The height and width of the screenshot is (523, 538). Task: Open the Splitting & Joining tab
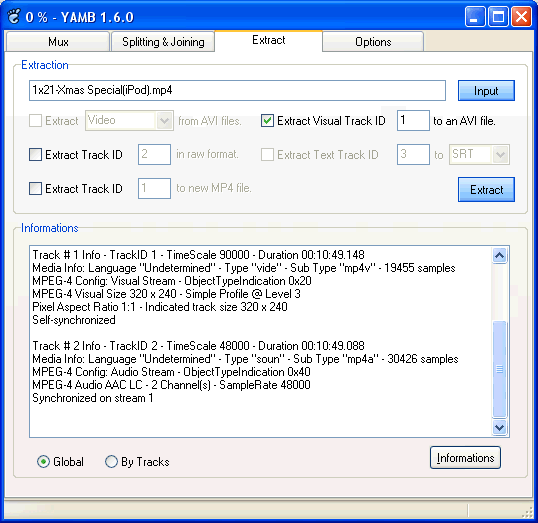[x=163, y=42]
